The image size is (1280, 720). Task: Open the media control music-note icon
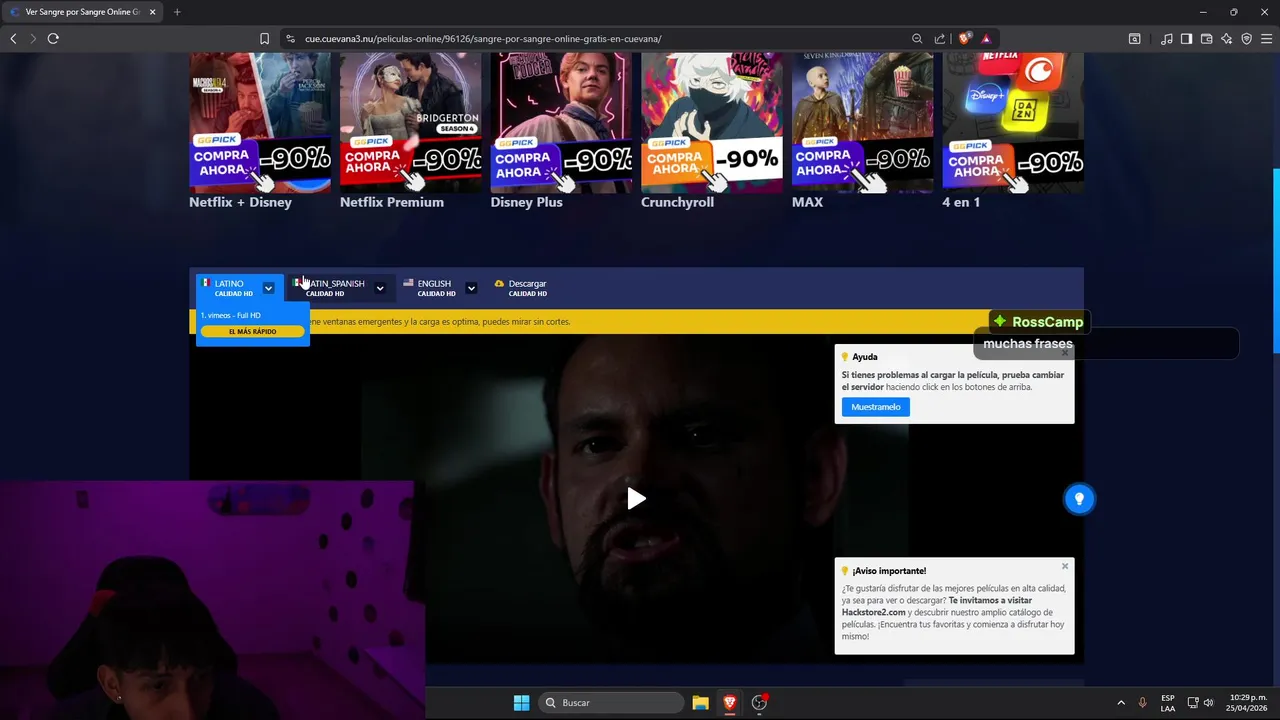click(1167, 39)
